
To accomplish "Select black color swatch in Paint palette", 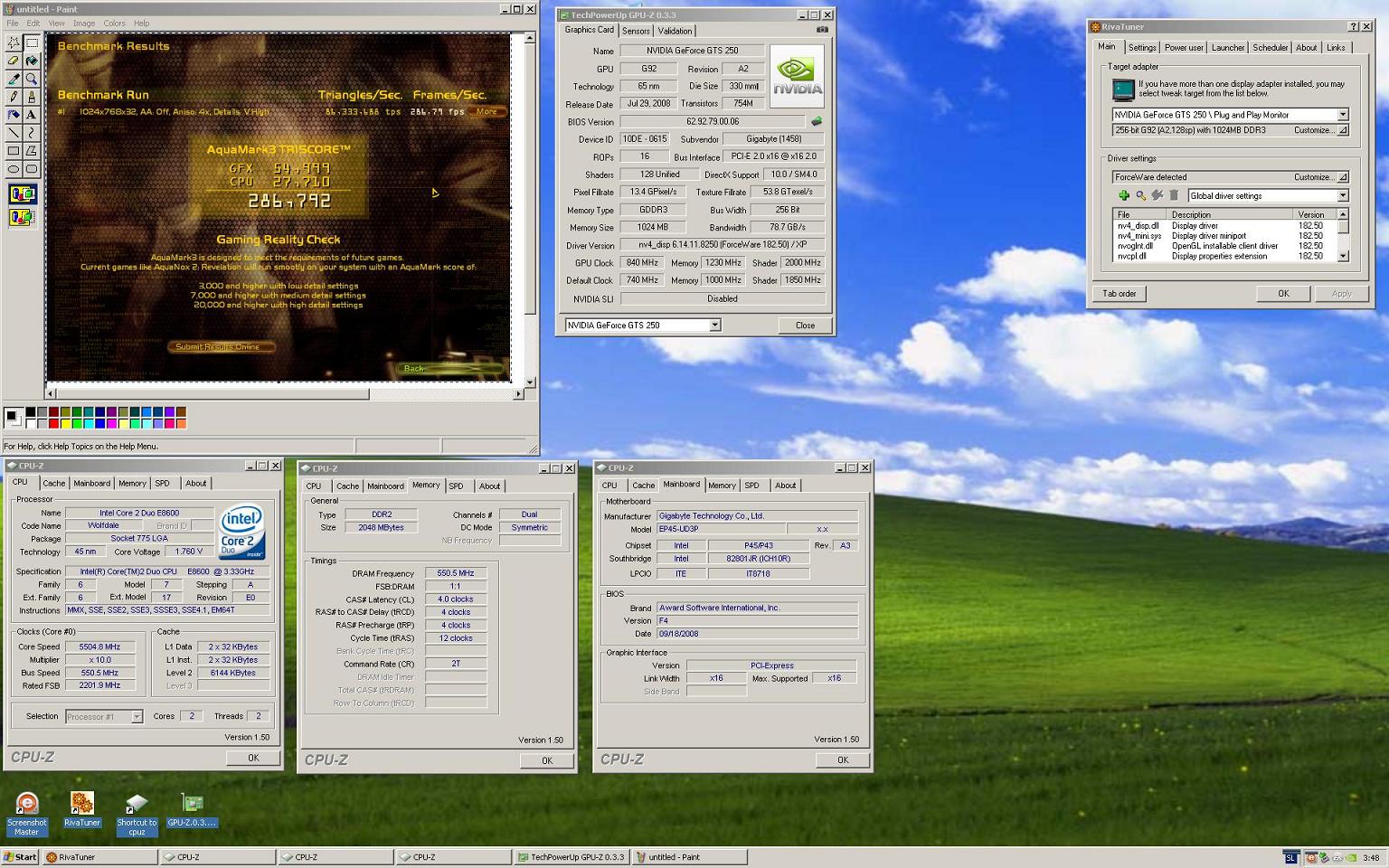I will [30, 412].
